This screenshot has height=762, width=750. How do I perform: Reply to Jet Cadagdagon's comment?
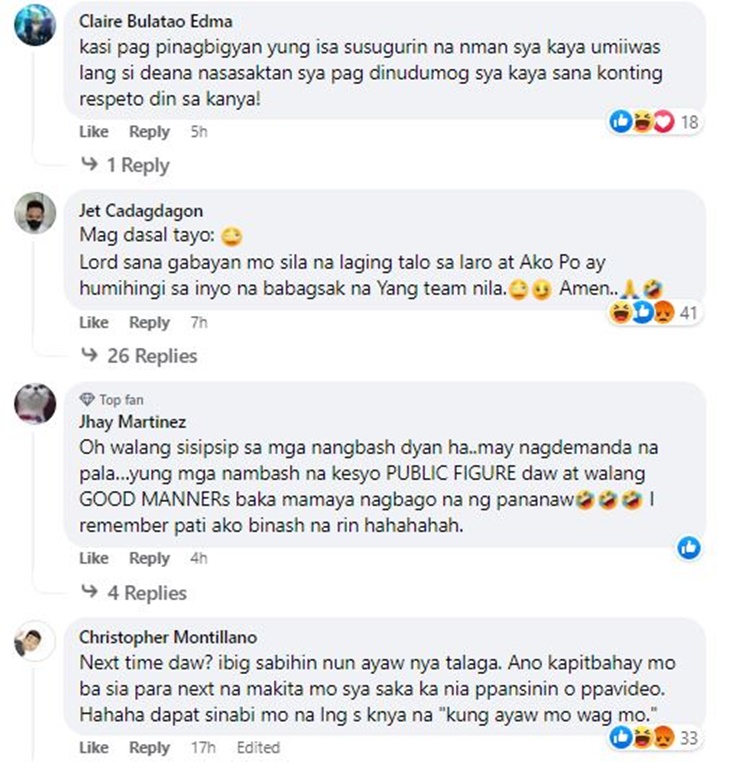click(149, 322)
